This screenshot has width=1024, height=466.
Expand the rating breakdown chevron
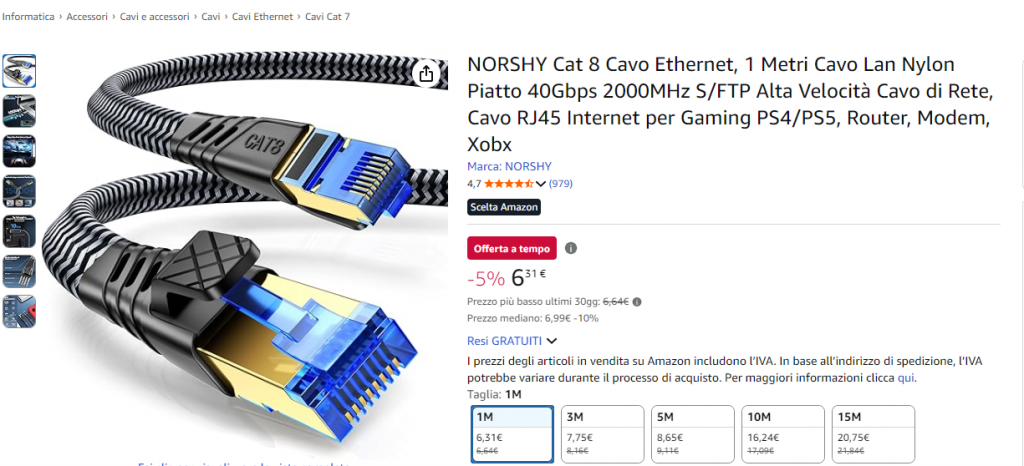click(x=541, y=184)
